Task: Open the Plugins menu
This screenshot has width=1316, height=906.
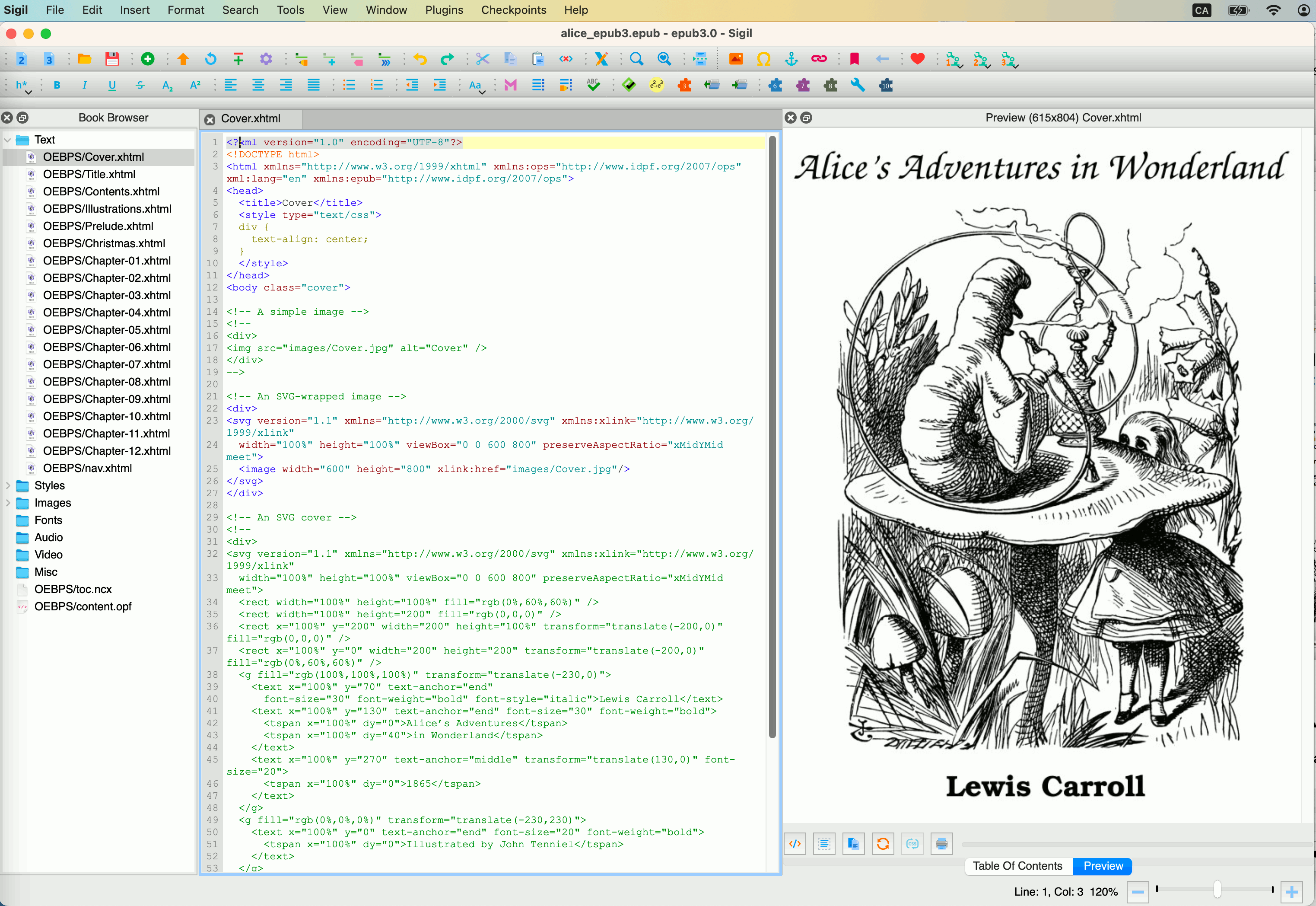Action: (x=444, y=10)
